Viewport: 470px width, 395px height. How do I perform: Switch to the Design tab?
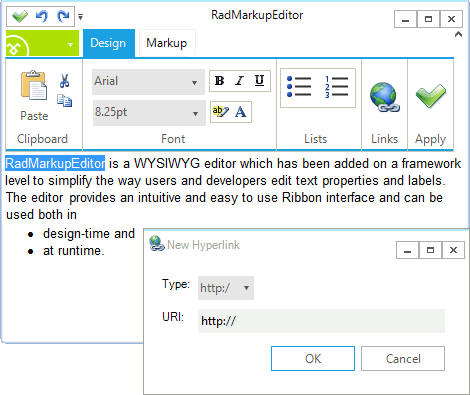click(109, 43)
